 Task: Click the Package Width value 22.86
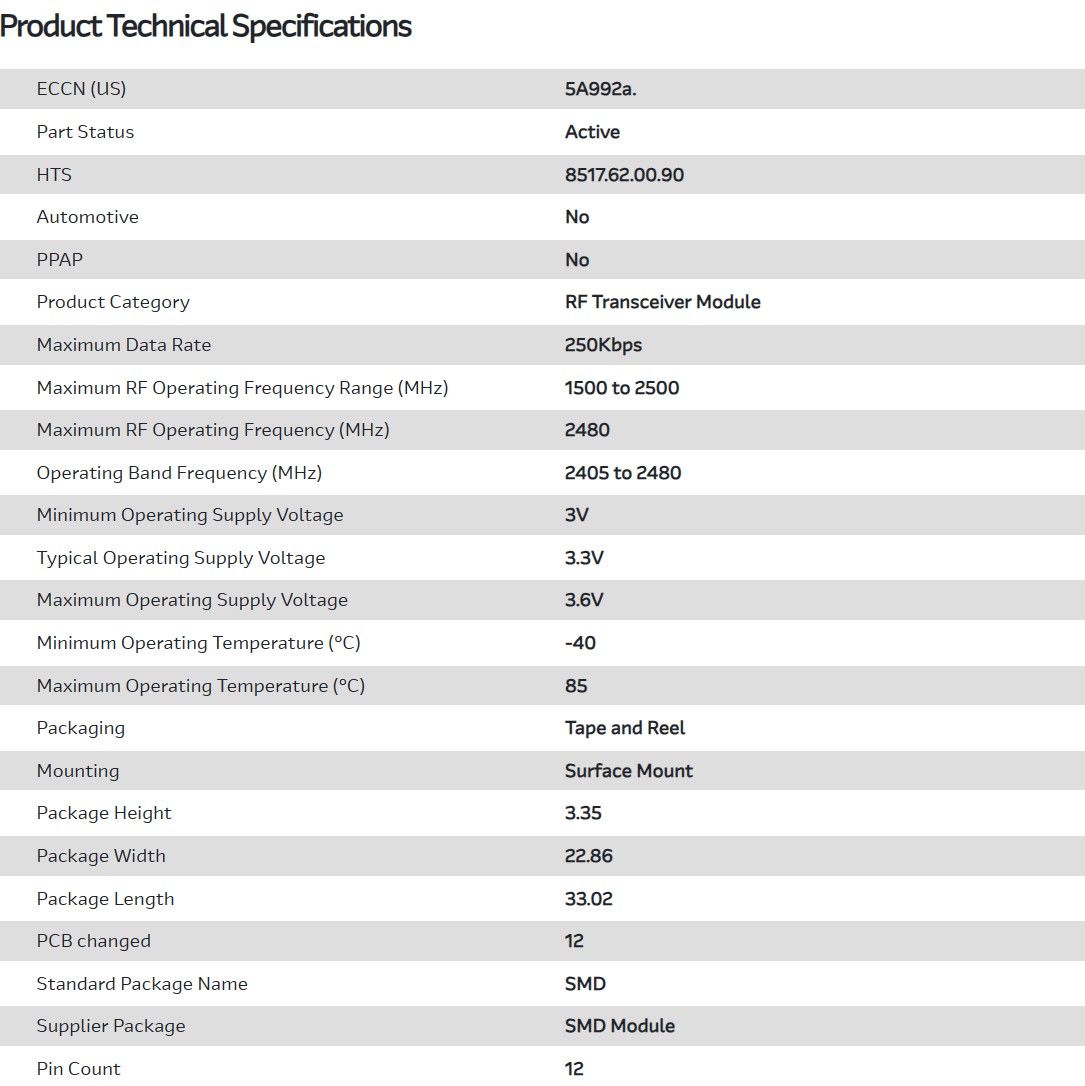[x=588, y=856]
